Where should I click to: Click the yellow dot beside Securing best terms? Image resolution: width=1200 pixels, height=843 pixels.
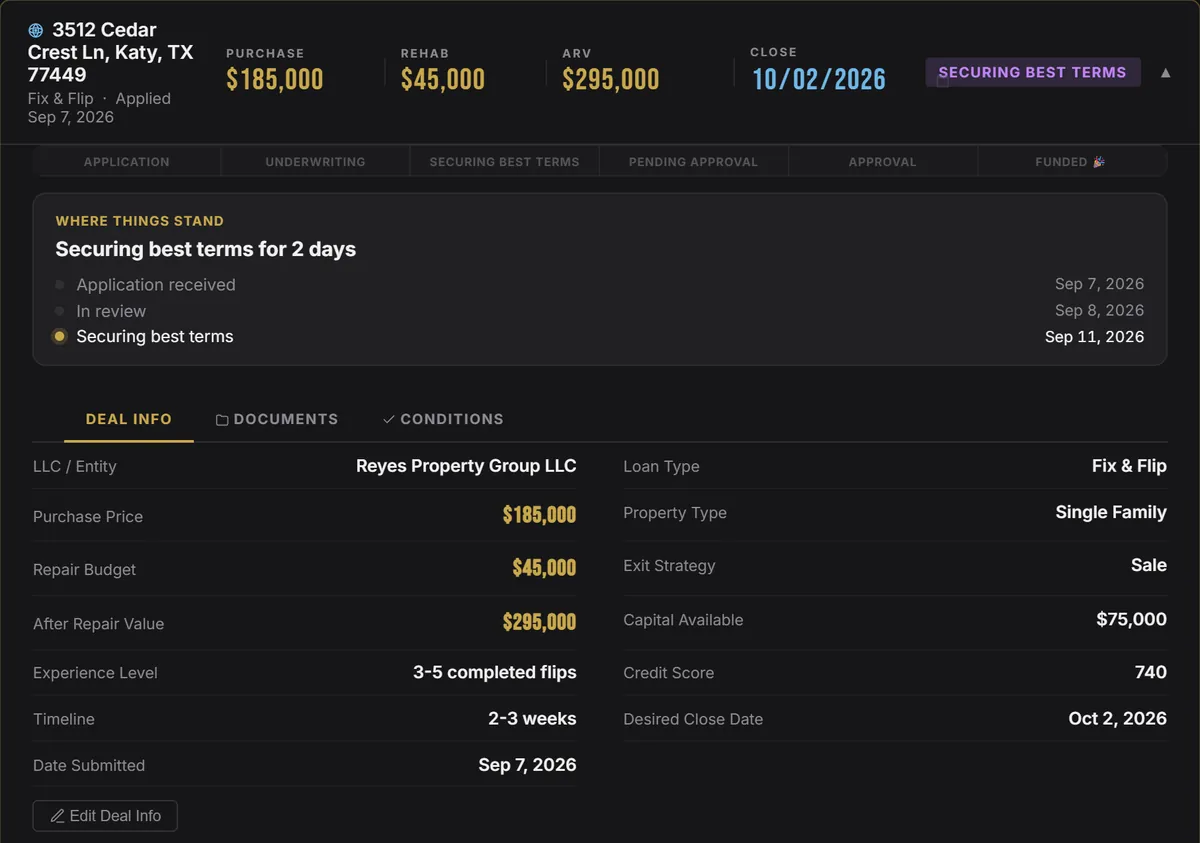[x=59, y=336]
